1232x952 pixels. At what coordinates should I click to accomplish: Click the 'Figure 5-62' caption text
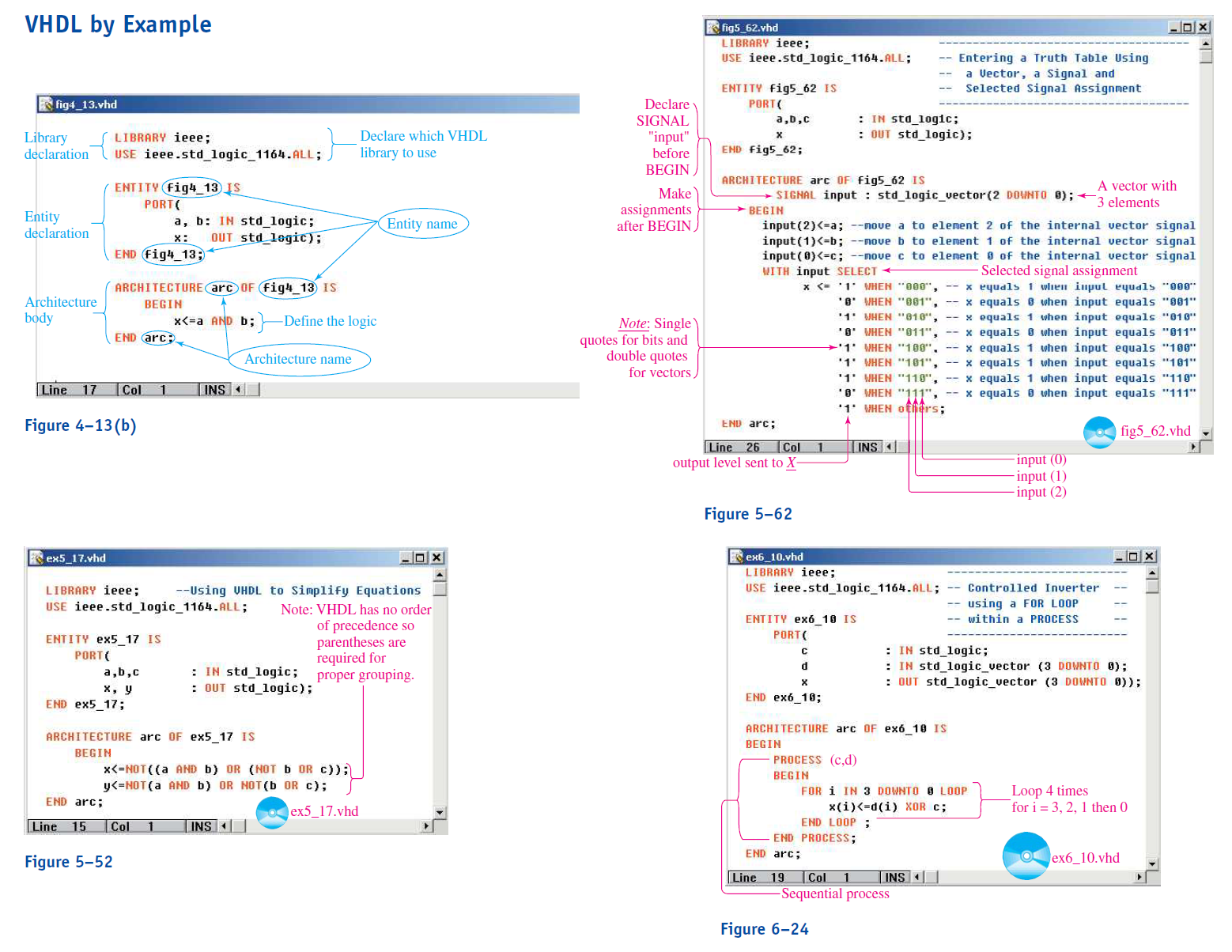(748, 514)
